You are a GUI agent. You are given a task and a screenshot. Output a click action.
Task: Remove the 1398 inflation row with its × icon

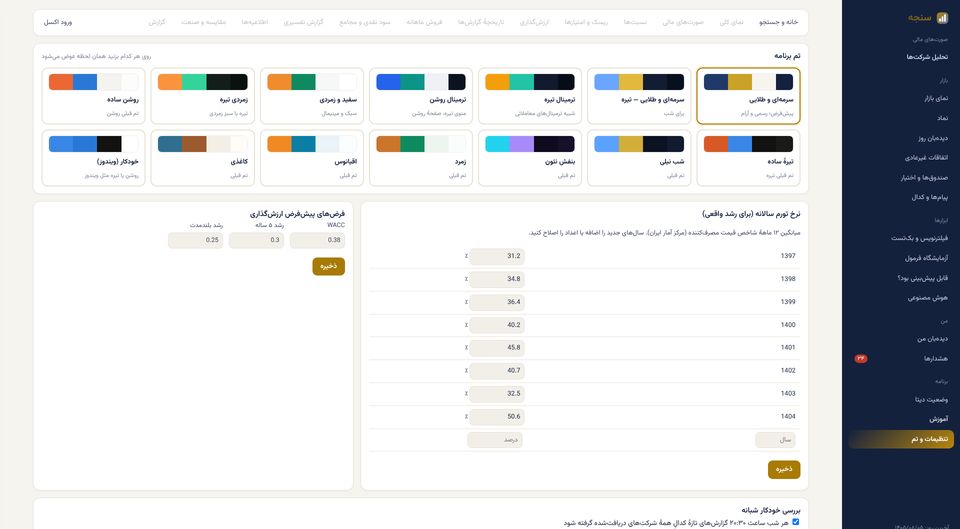(467, 279)
